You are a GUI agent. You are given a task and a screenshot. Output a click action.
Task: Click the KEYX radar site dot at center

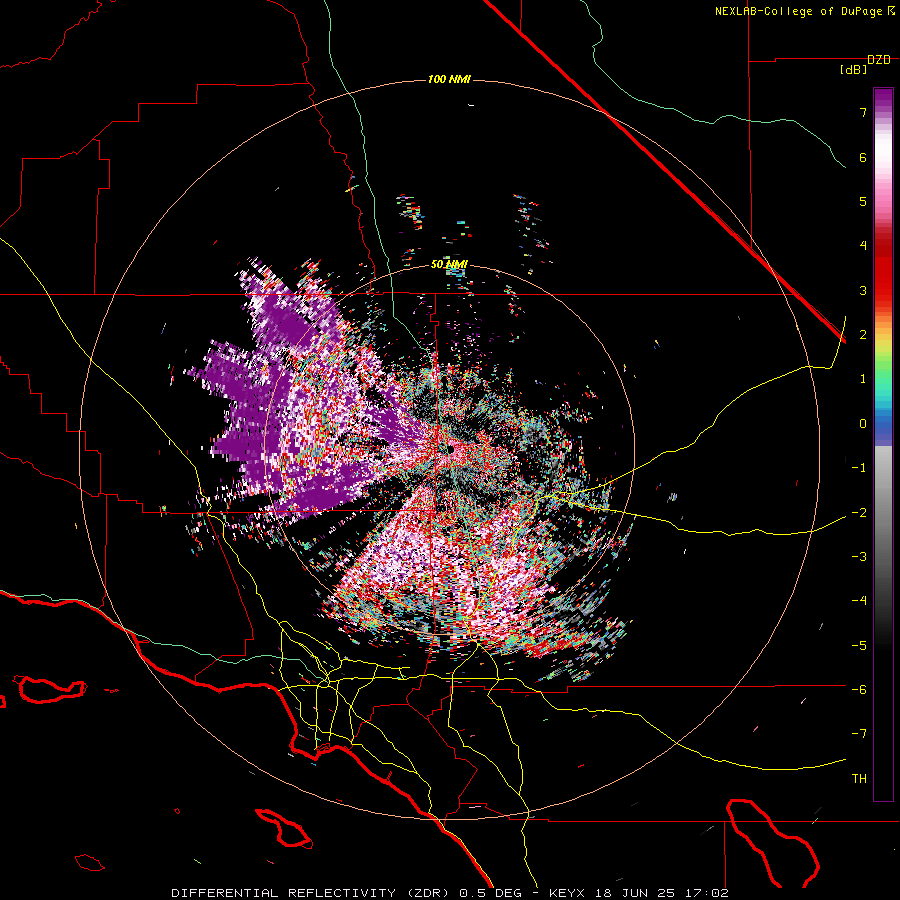tap(451, 449)
